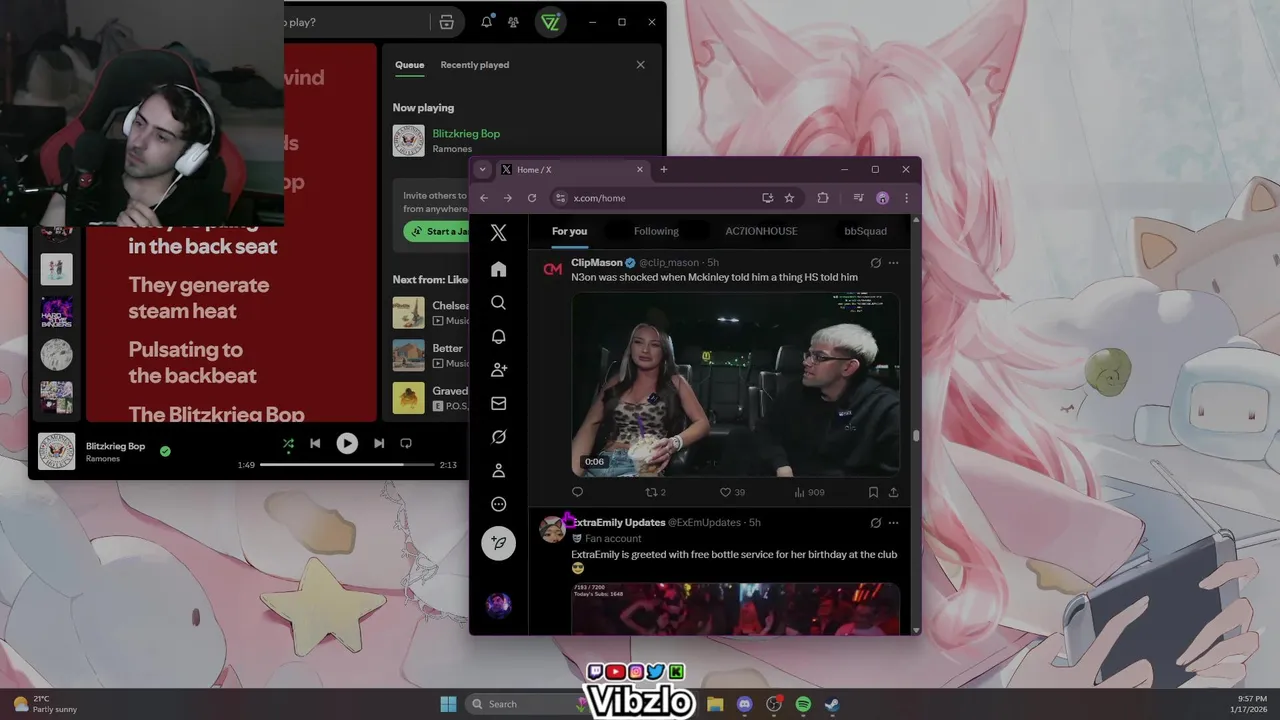Close the Spotify queue panel
This screenshot has height=720, width=1280.
coord(640,65)
